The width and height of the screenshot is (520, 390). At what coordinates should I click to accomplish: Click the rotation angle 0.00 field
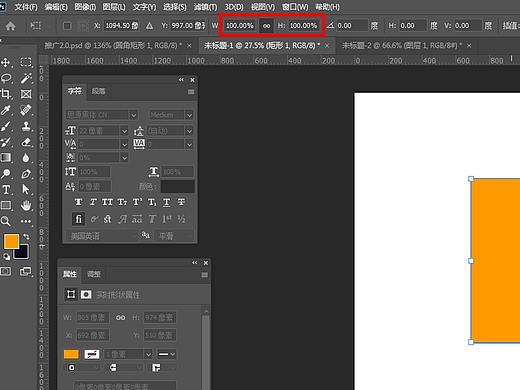click(x=352, y=26)
